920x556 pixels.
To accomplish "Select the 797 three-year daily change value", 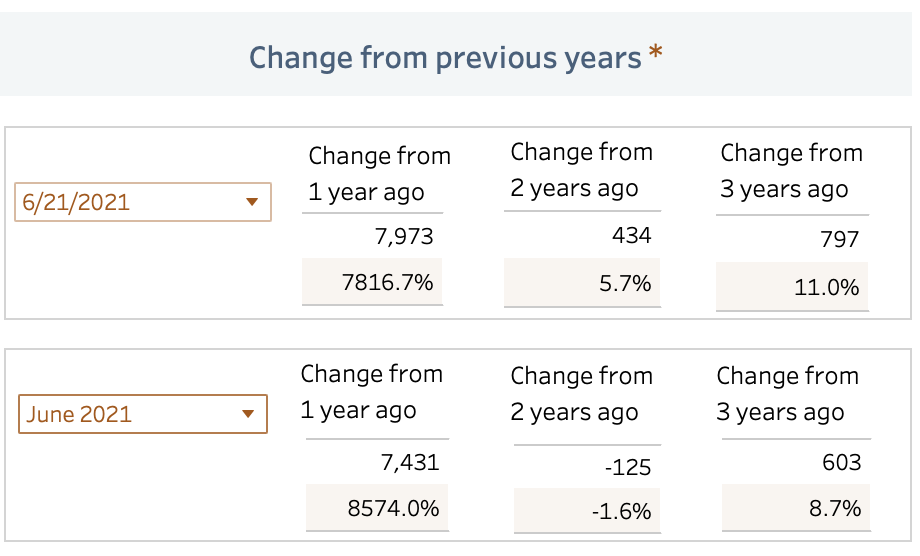I will pos(840,239).
